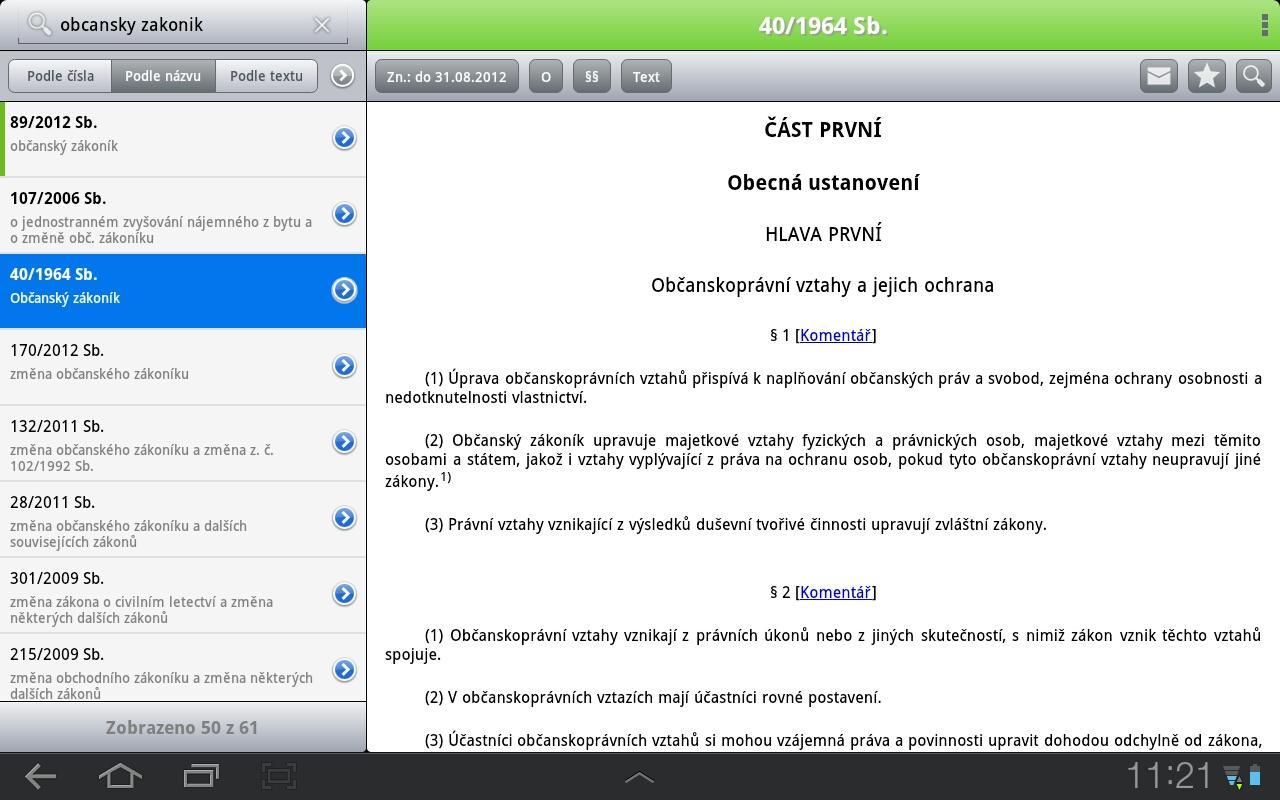Open the overflow menu with three dots
This screenshot has height=800, width=1280.
pos(1264,24)
